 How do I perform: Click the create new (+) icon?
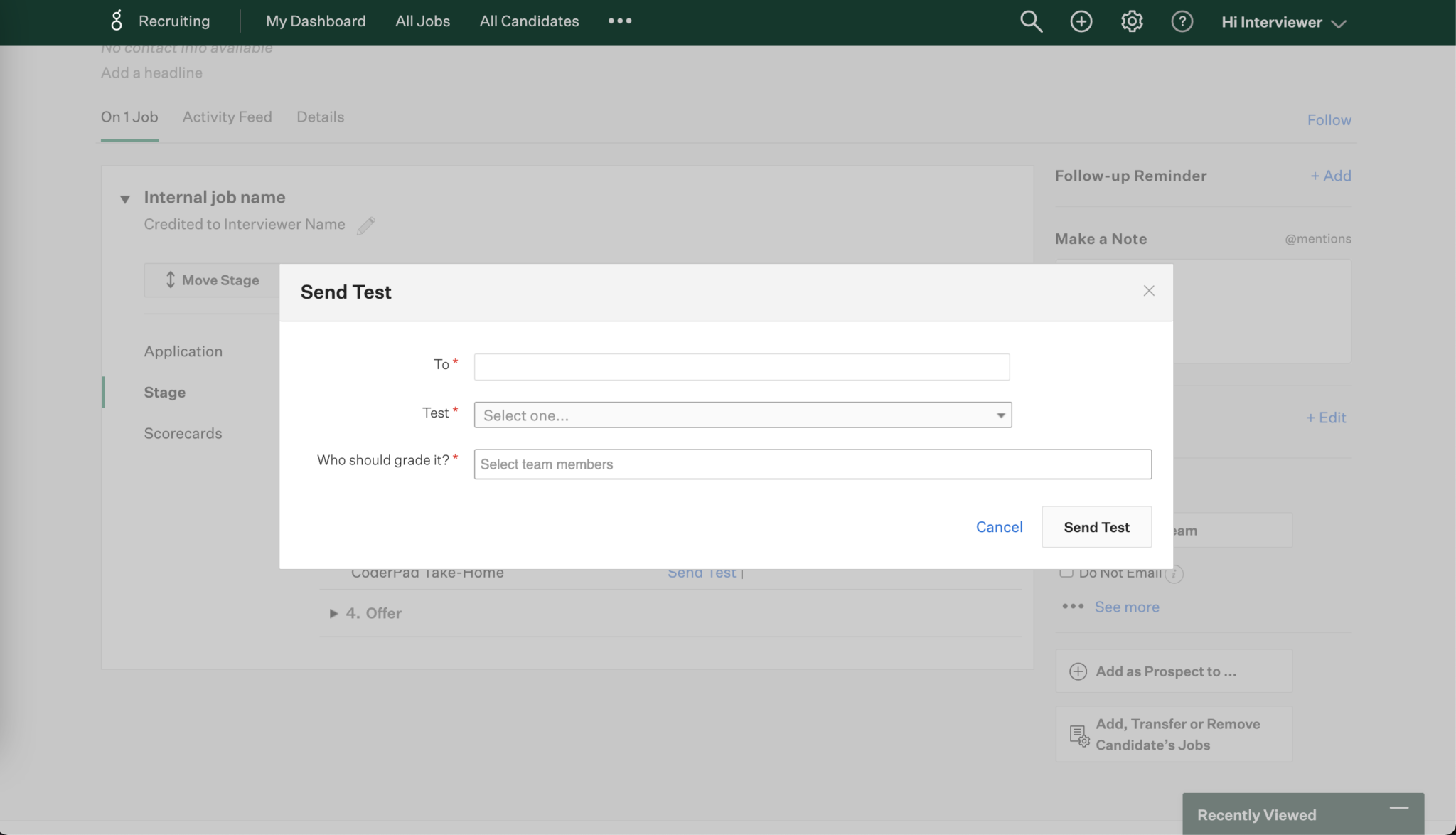[1081, 21]
